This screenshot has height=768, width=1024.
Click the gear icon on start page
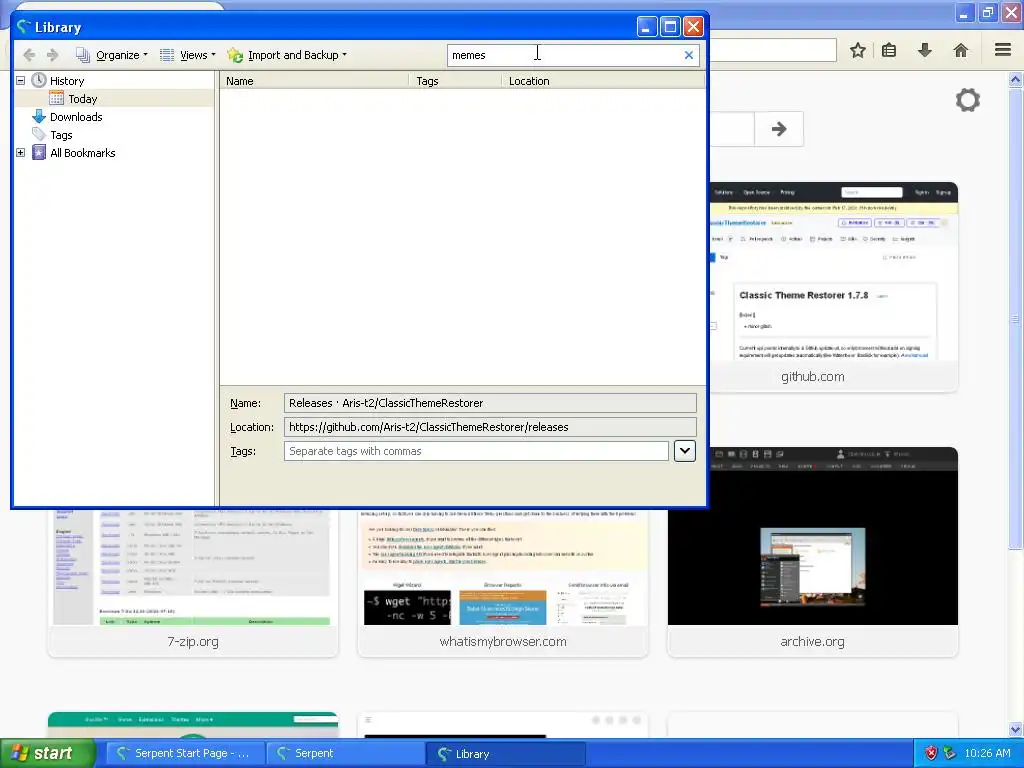tap(968, 100)
